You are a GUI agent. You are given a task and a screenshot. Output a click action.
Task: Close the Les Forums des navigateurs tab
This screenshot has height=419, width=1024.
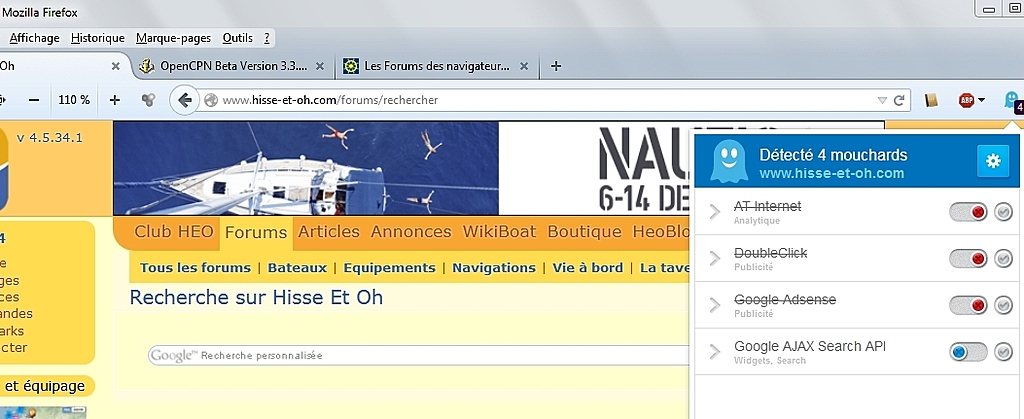(x=523, y=66)
